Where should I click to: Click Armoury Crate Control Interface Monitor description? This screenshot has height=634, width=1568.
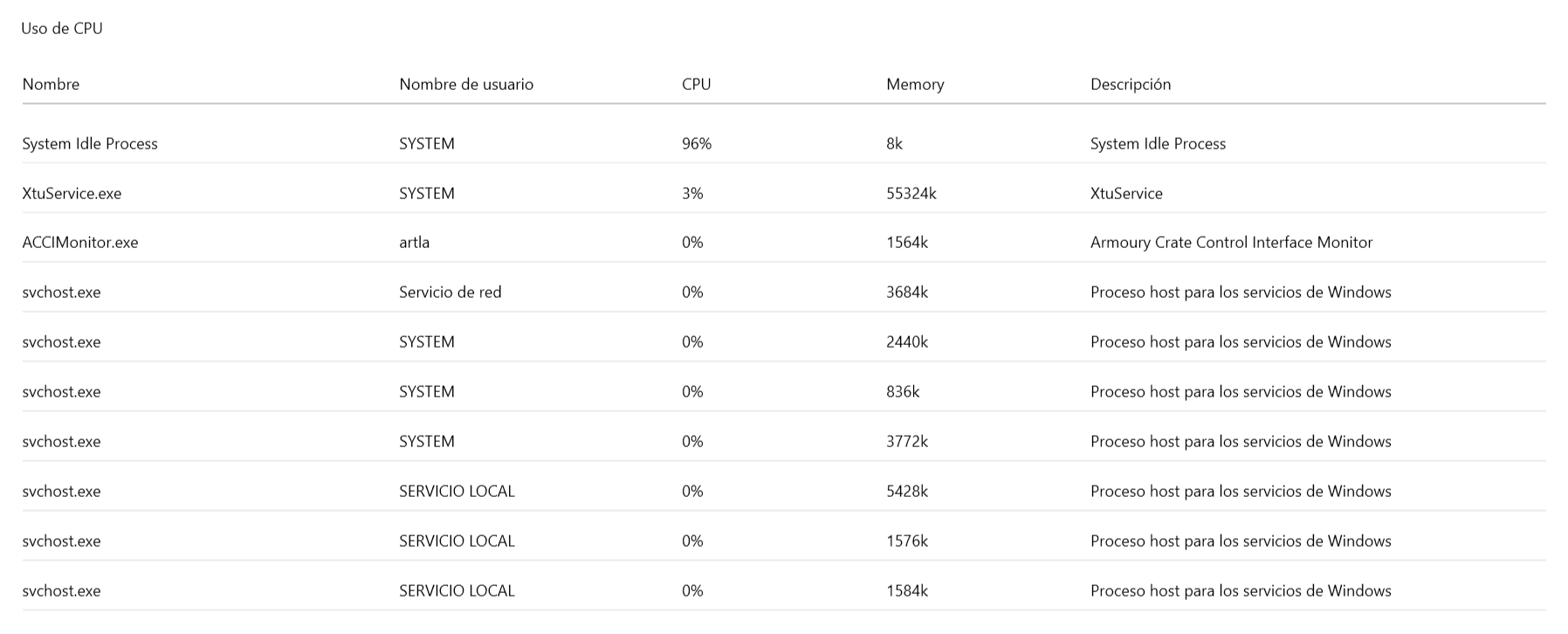point(1231,242)
